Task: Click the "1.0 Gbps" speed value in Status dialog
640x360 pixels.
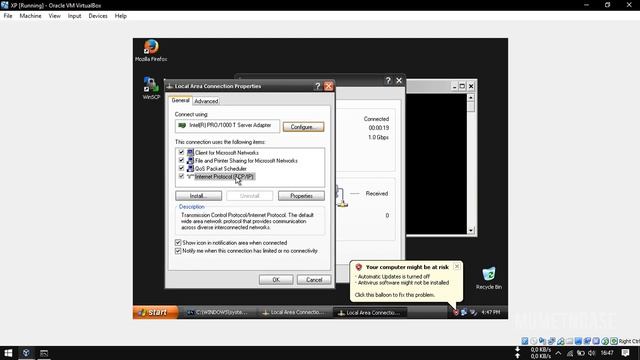Action: click(x=378, y=137)
